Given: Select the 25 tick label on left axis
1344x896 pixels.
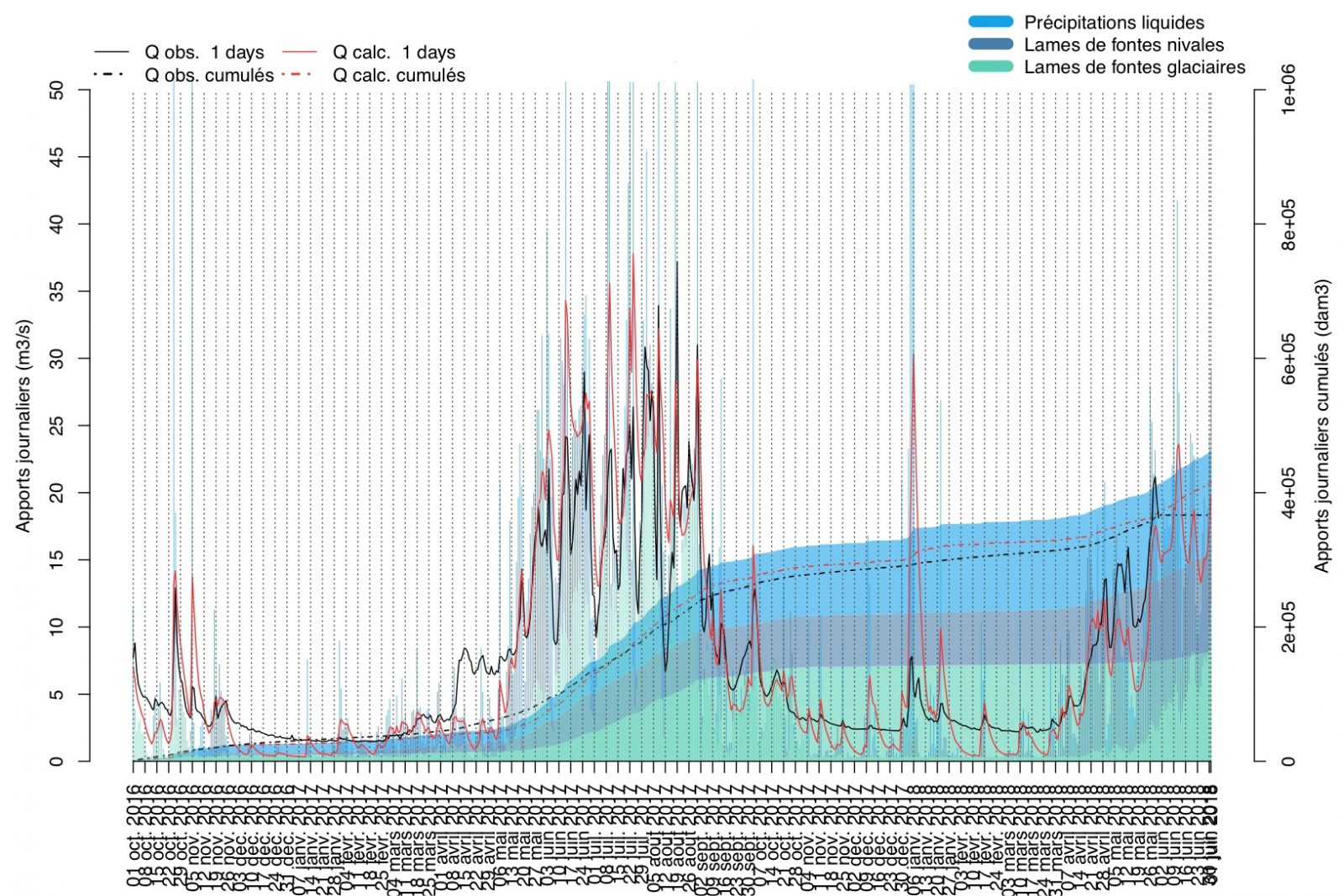Looking at the screenshot, I should 56,426.
